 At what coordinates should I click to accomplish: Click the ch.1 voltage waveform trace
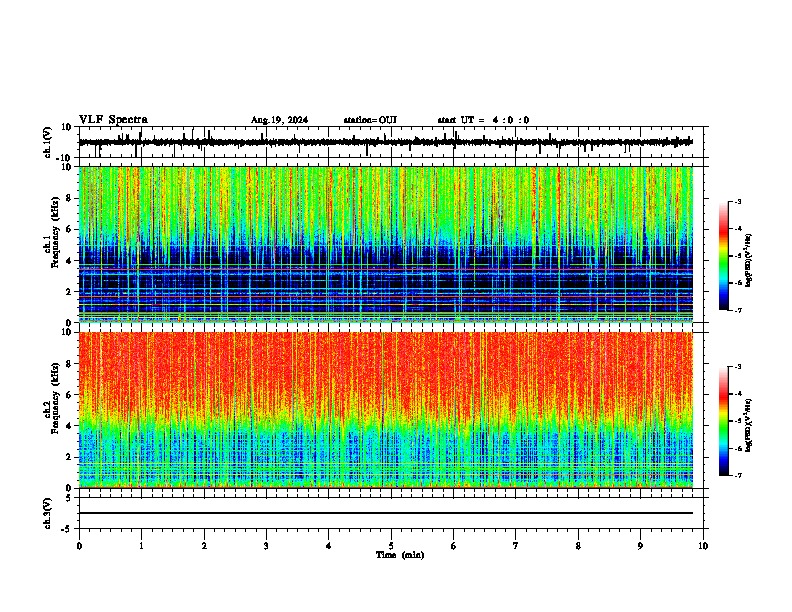click(x=385, y=142)
